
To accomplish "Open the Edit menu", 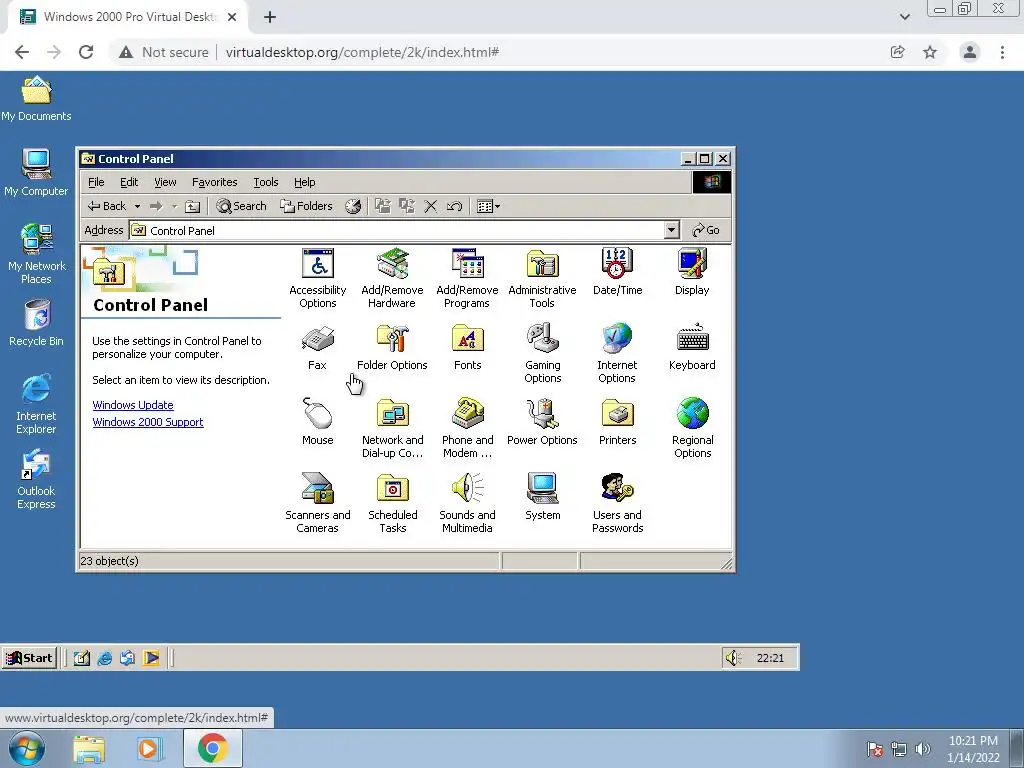I will coord(129,182).
